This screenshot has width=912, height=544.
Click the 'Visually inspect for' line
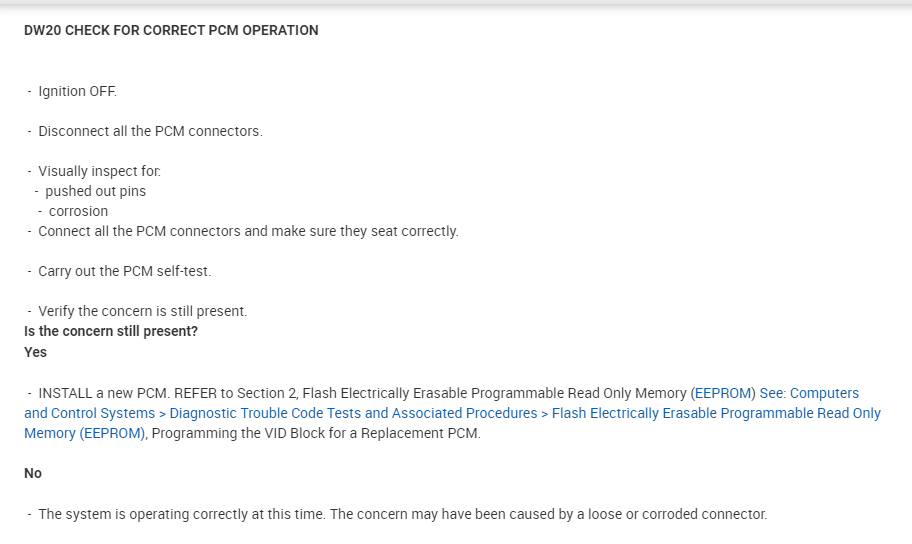pyautogui.click(x=99, y=171)
